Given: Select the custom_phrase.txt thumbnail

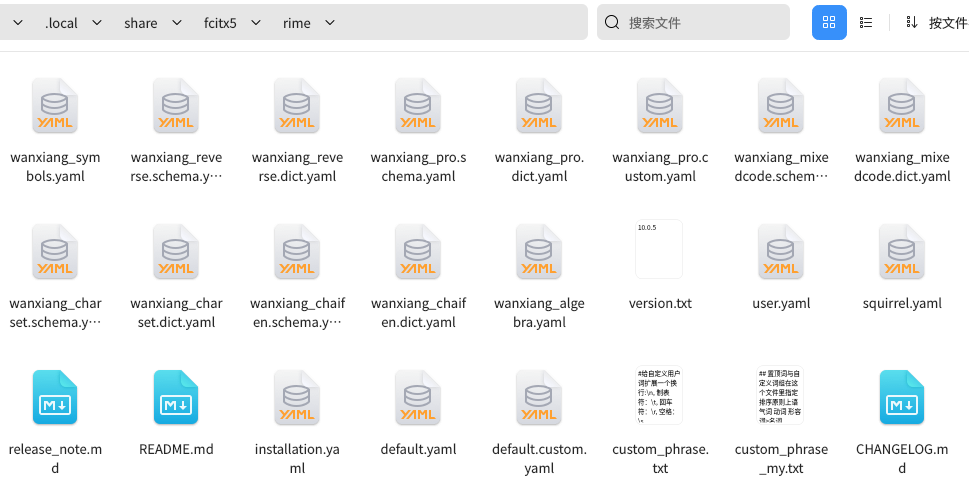Looking at the screenshot, I should [659, 395].
